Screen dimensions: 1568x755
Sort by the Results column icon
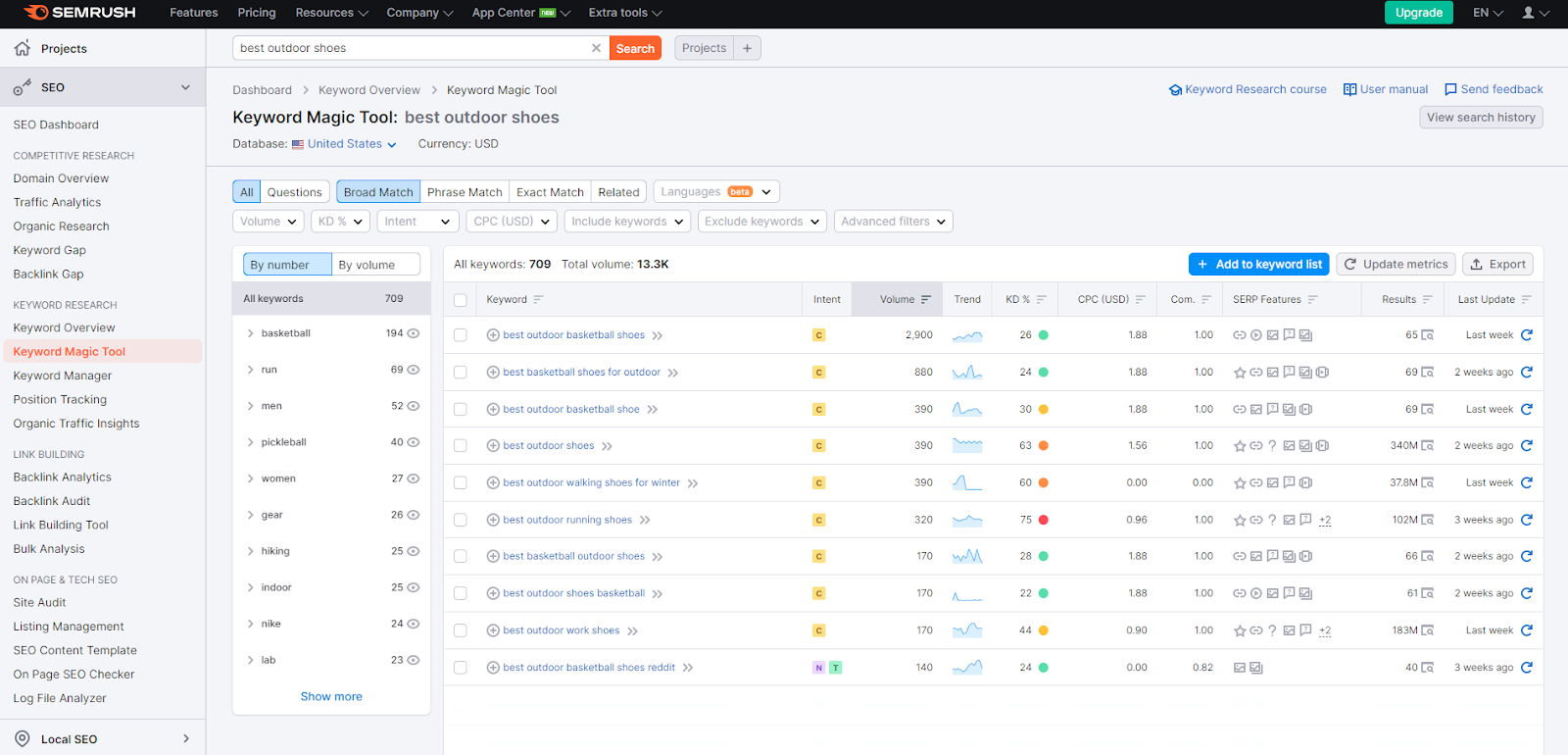(1428, 300)
